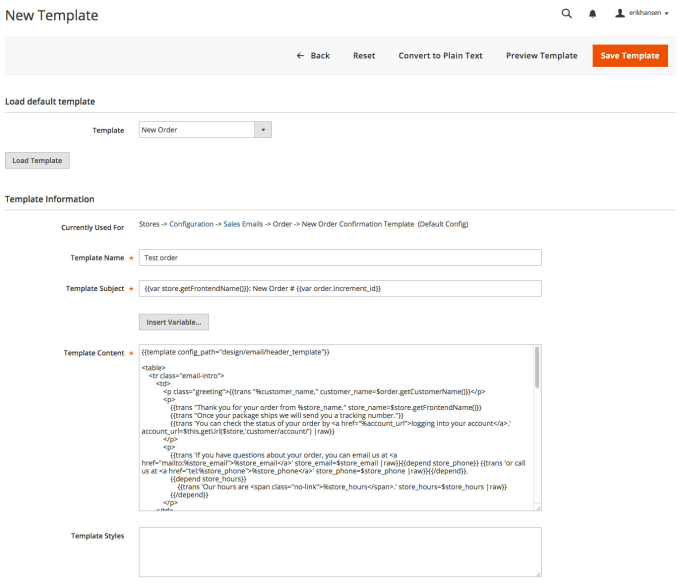Click the Template Information heading

[x=49, y=199]
